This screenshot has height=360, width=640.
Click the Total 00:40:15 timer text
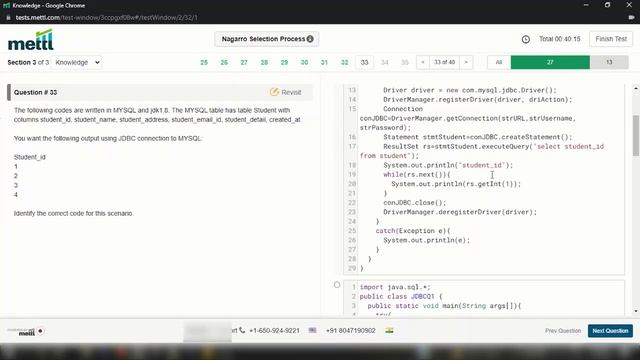(560, 39)
